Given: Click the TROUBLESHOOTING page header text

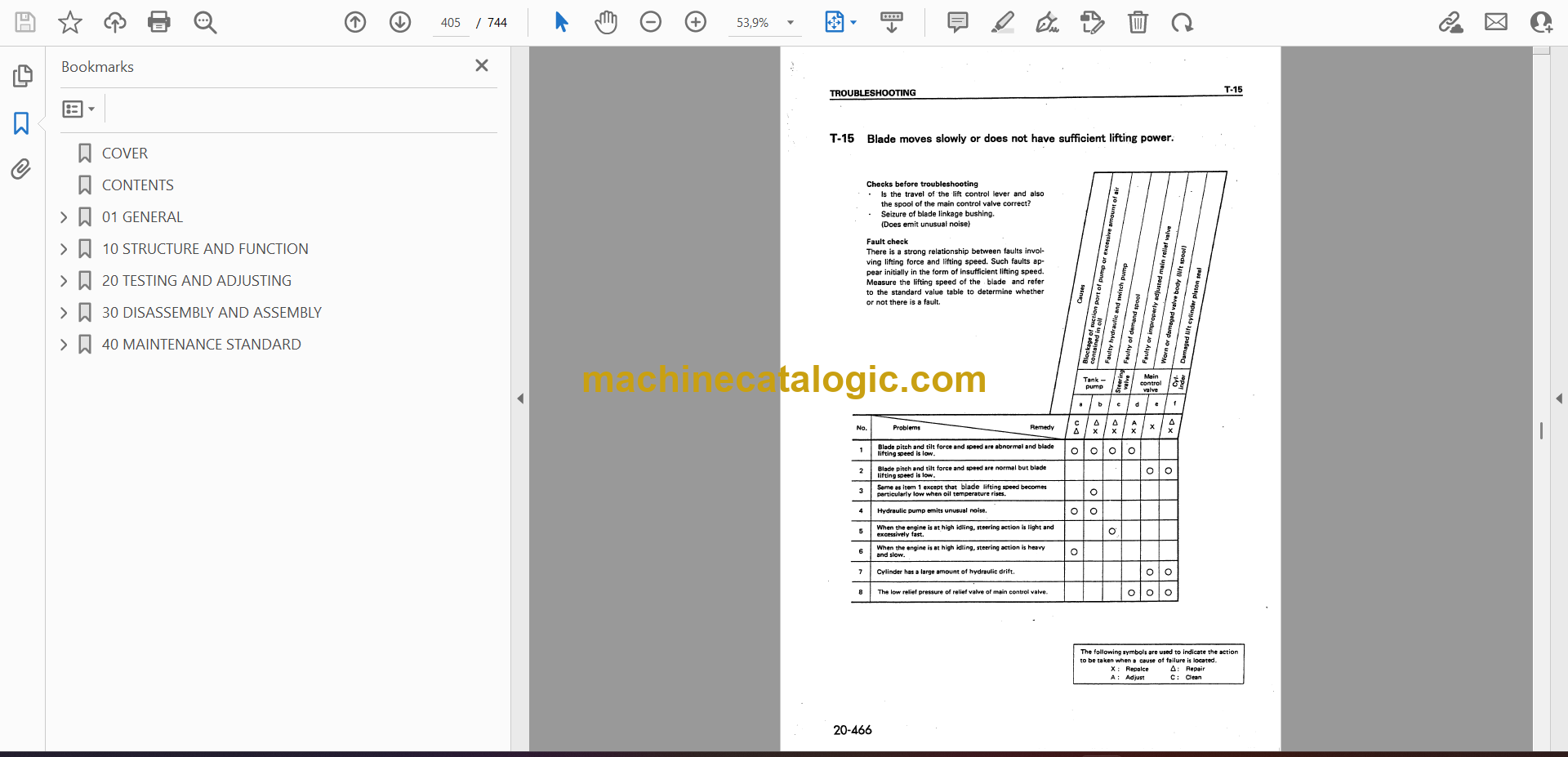Looking at the screenshot, I should click(872, 93).
